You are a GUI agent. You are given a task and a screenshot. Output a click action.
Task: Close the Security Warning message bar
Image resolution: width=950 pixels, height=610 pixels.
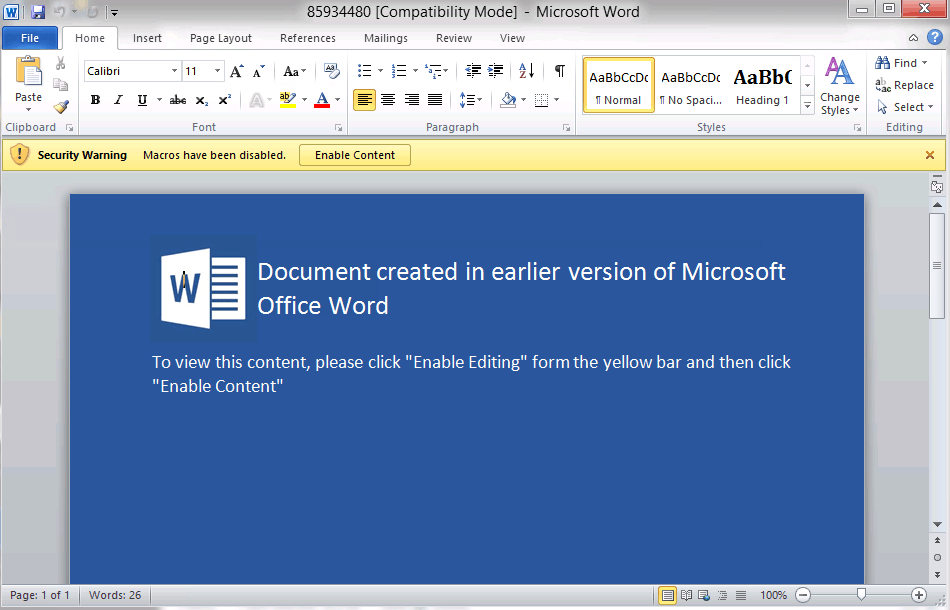[x=930, y=155]
